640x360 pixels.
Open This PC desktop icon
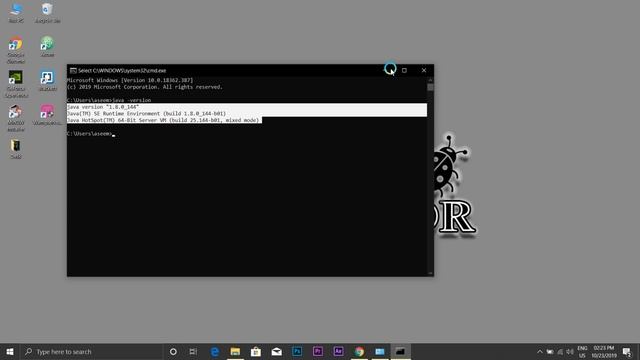pyautogui.click(x=16, y=12)
